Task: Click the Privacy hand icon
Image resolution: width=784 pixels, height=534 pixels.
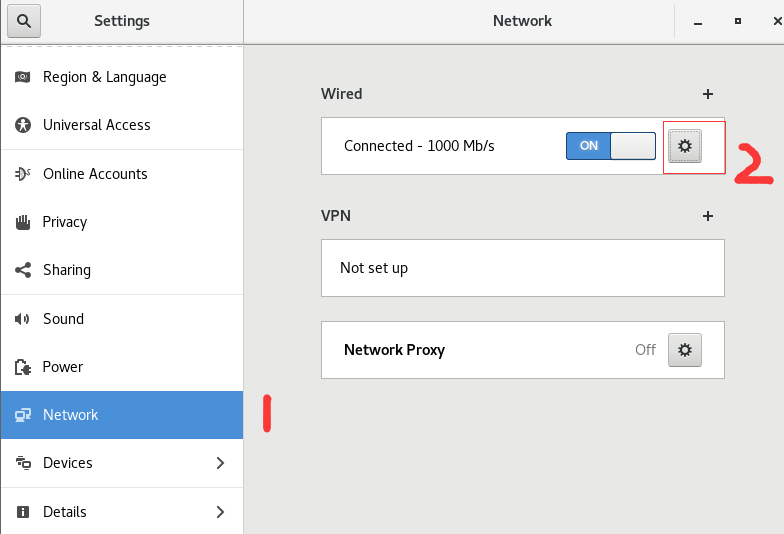Action: coord(24,222)
